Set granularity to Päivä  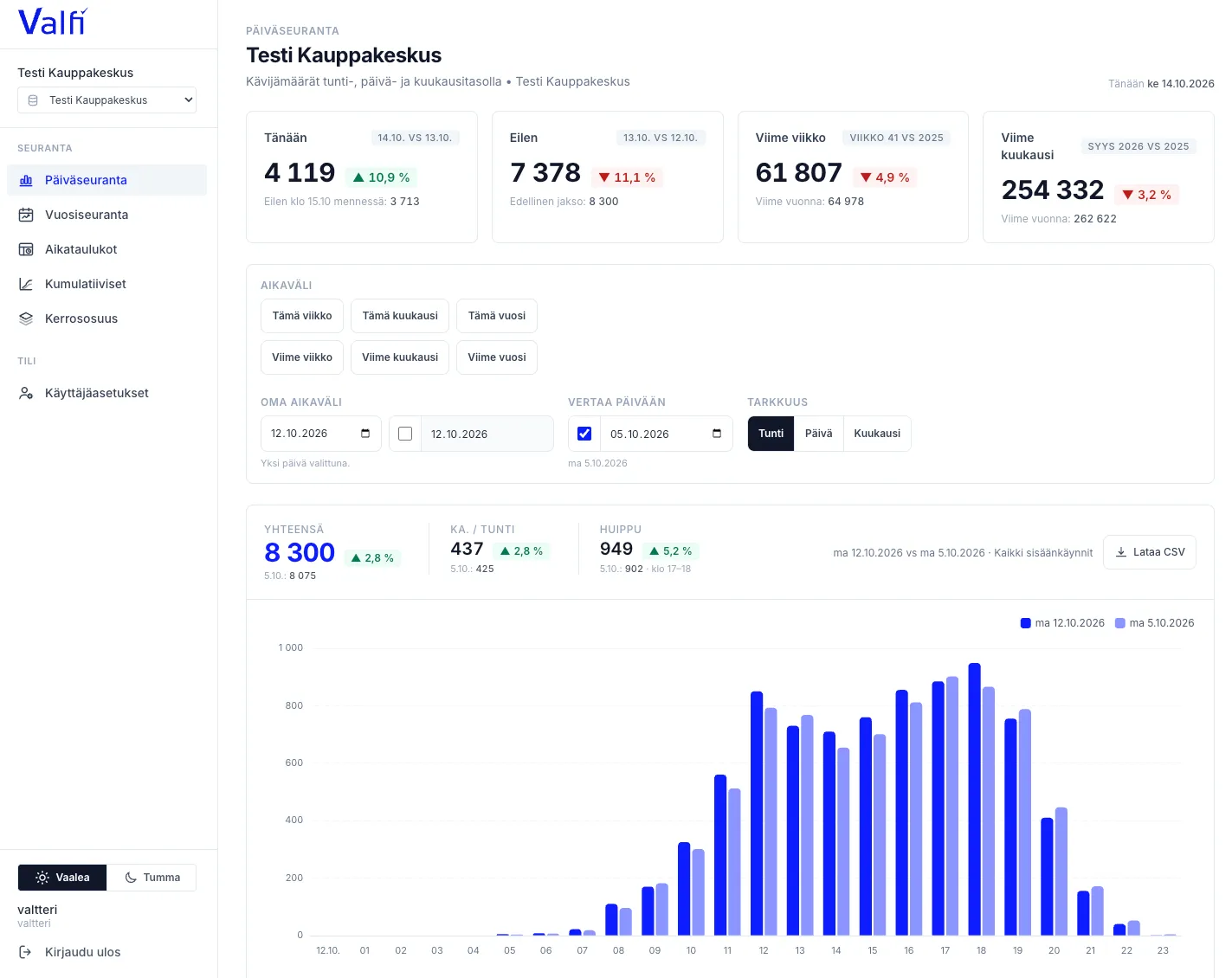pyautogui.click(x=819, y=434)
